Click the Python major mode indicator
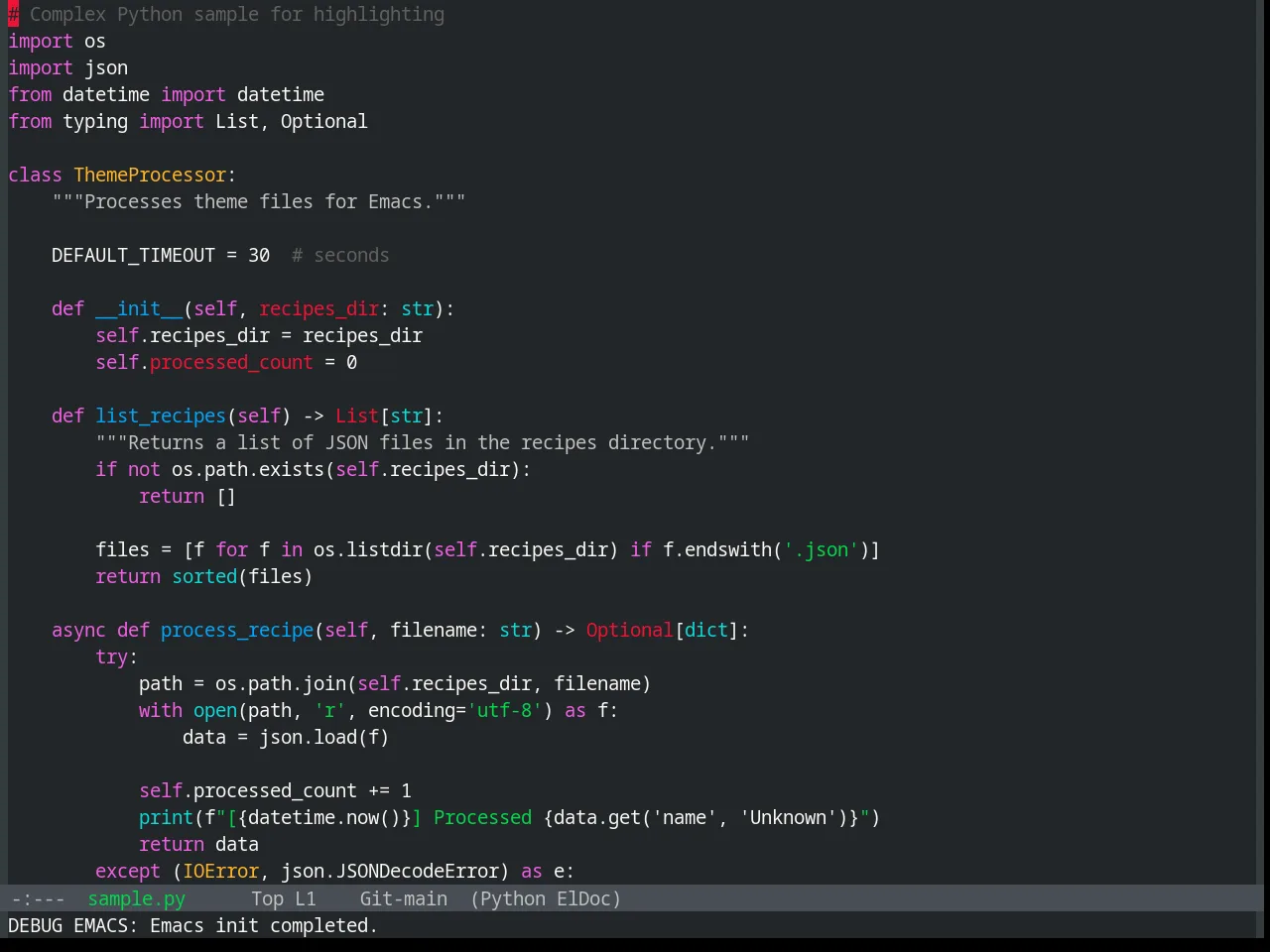 click(512, 898)
